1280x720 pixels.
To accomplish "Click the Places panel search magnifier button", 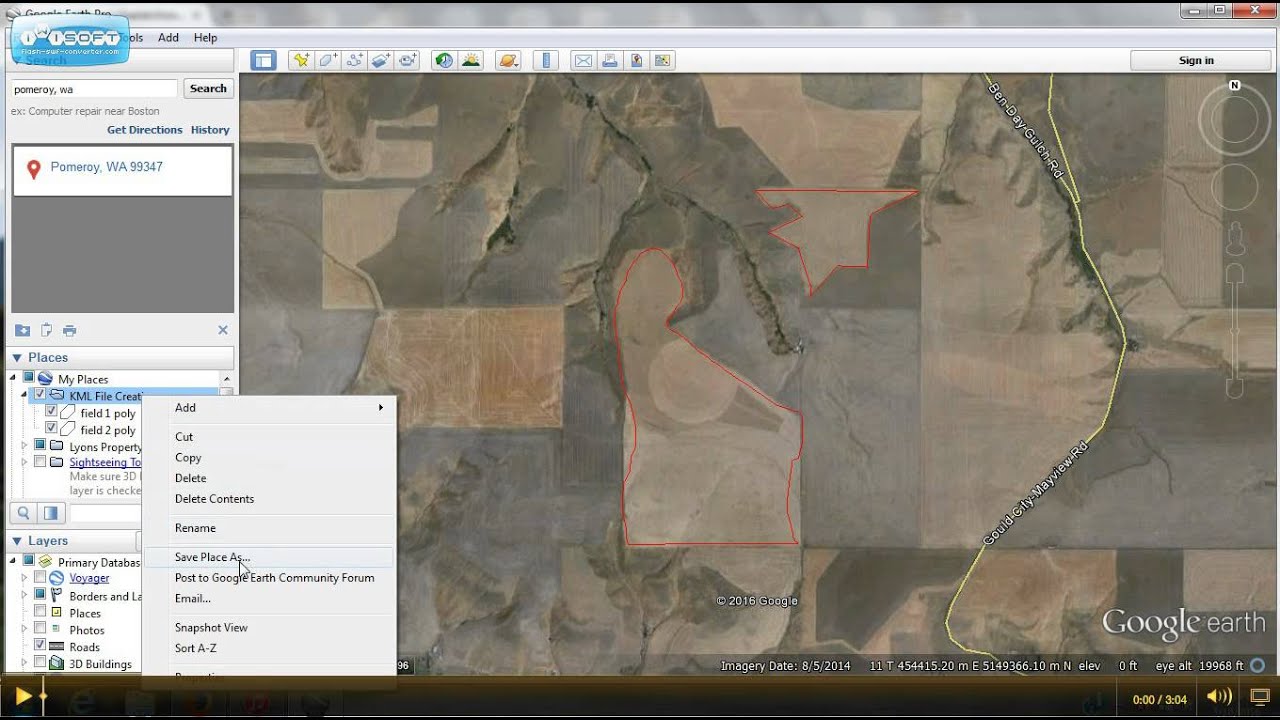I will pos(23,513).
